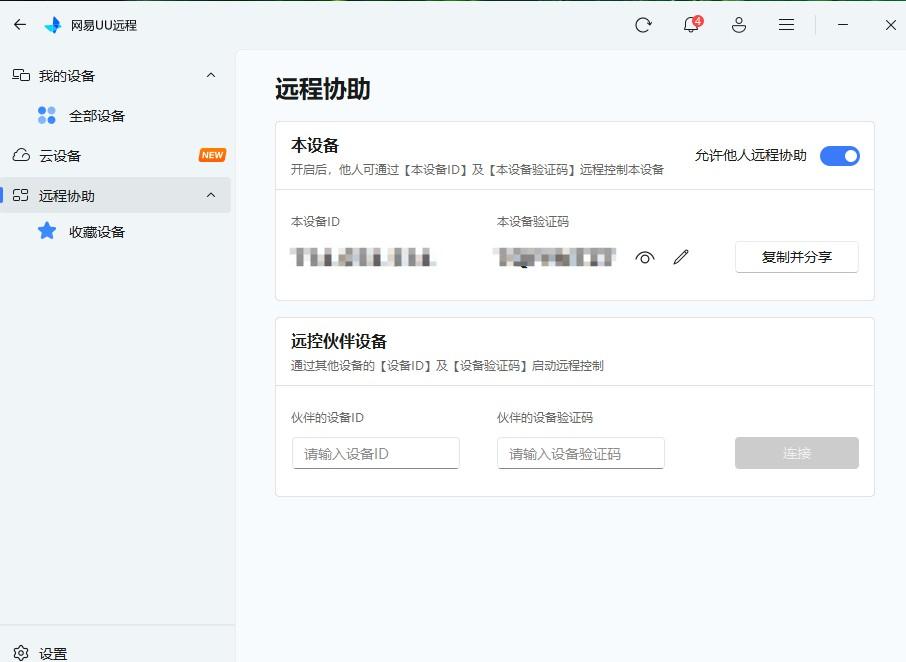The image size is (906, 662).
Task: Collapse the 远程协助 section
Action: click(210, 195)
